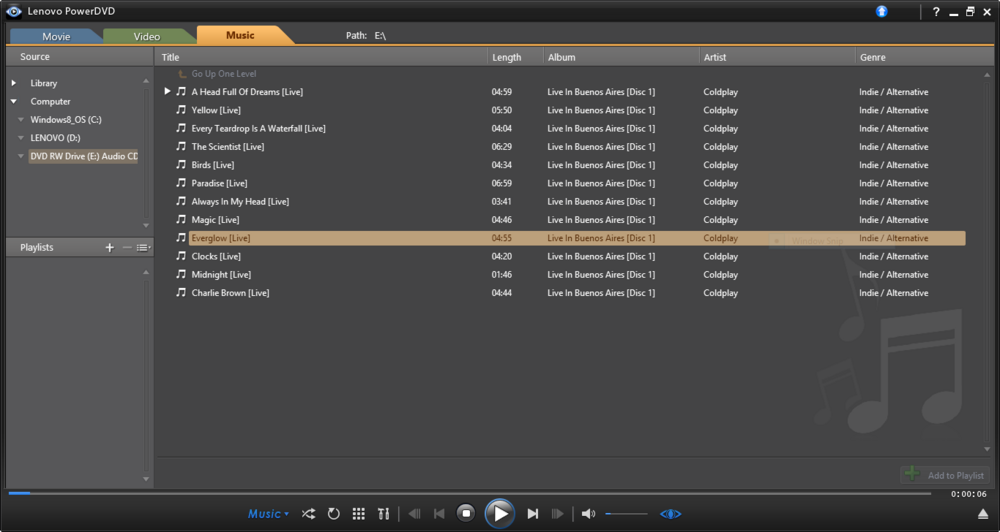Open the grid menu icon in playback bar
This screenshot has width=1000, height=532.
click(358, 514)
